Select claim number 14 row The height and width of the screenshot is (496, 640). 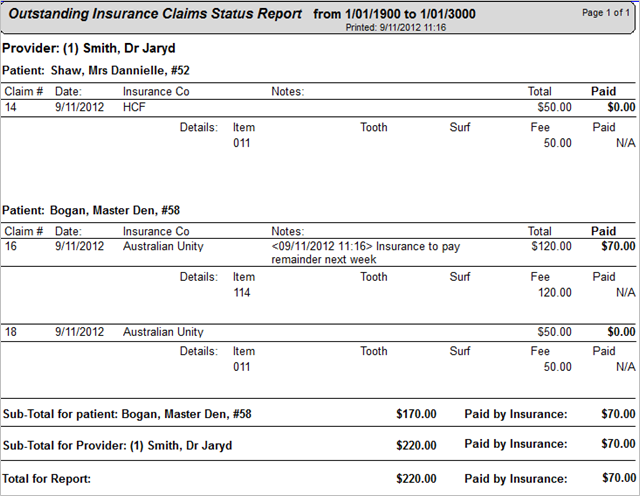pyautogui.click(x=318, y=107)
